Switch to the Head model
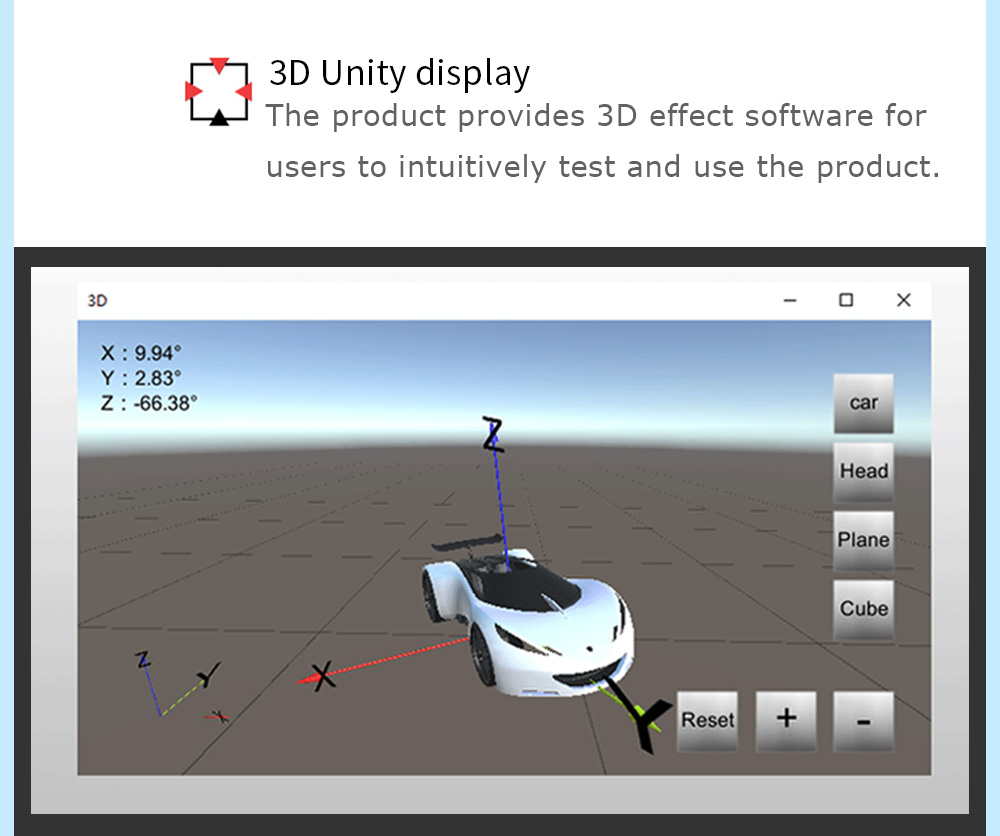The width and height of the screenshot is (1000, 836). click(863, 471)
